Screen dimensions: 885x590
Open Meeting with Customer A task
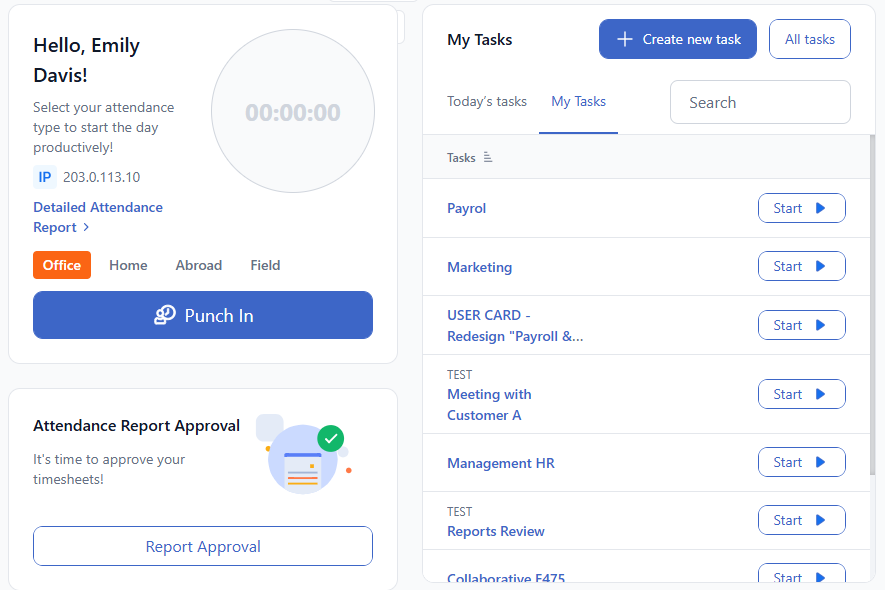(489, 405)
